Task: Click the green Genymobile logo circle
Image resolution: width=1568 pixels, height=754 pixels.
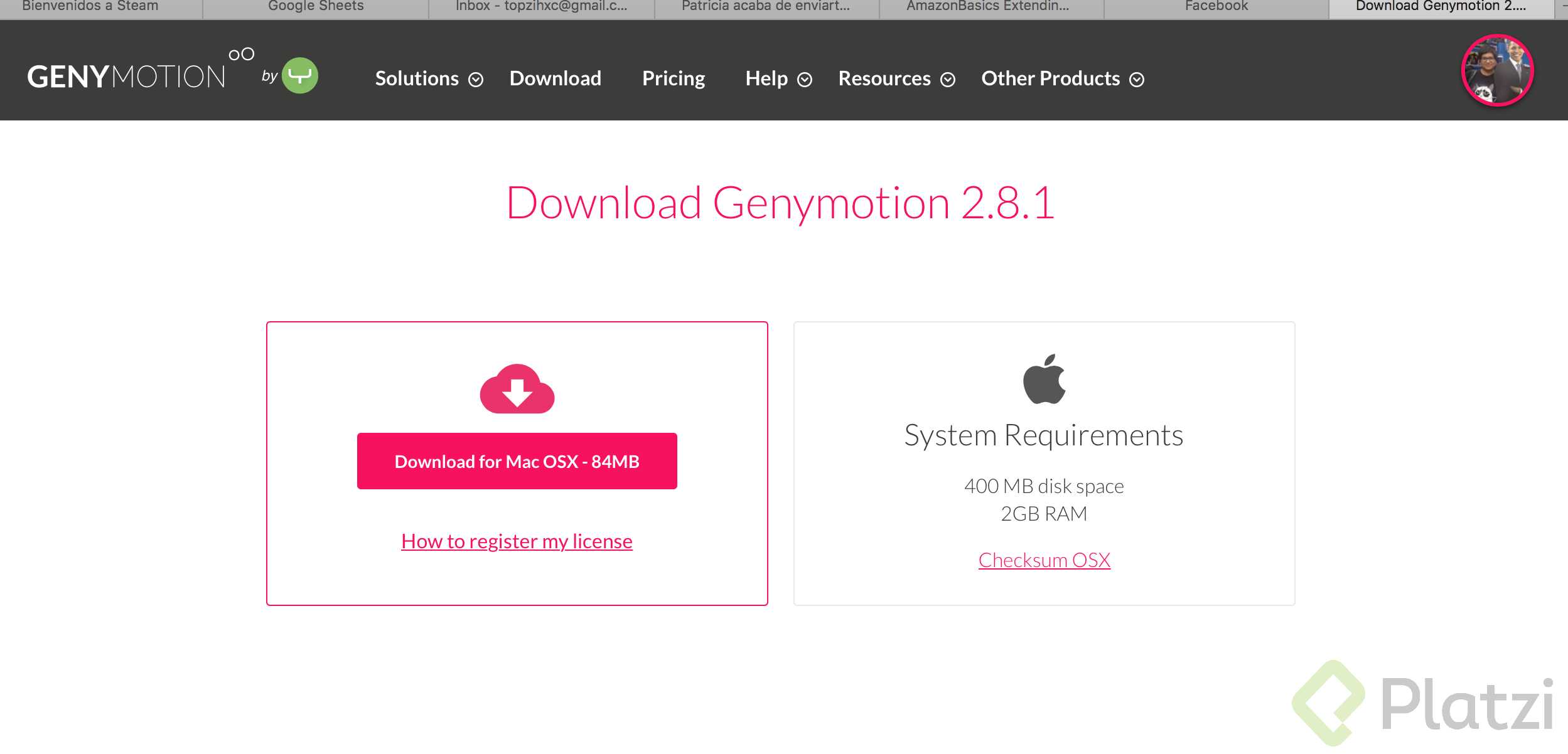Action: click(x=300, y=75)
